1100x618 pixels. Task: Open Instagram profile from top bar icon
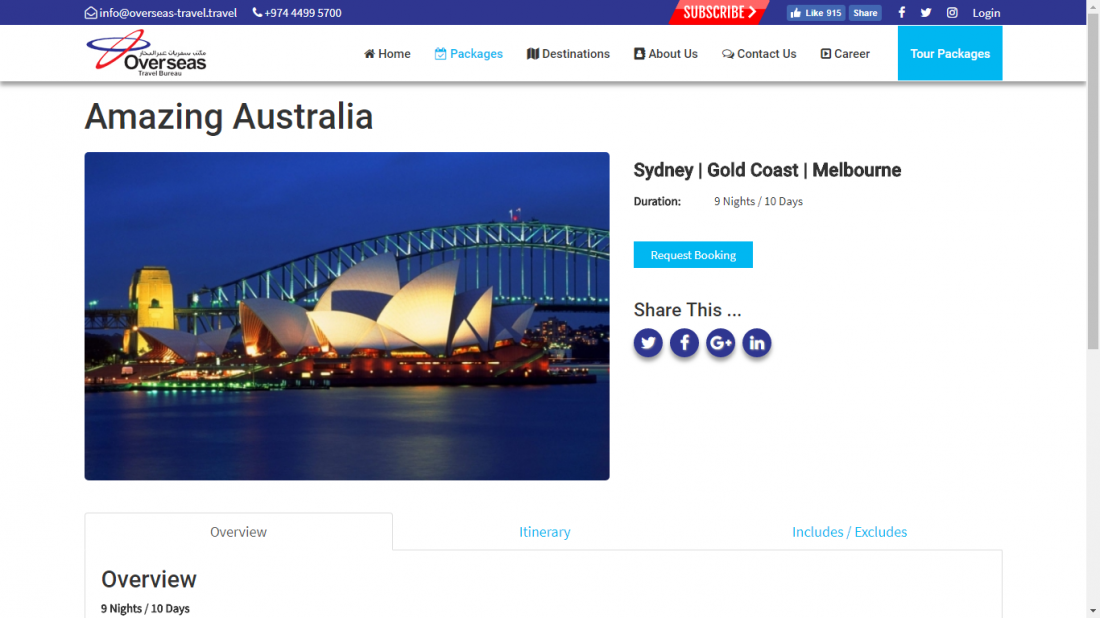pyautogui.click(x=952, y=13)
